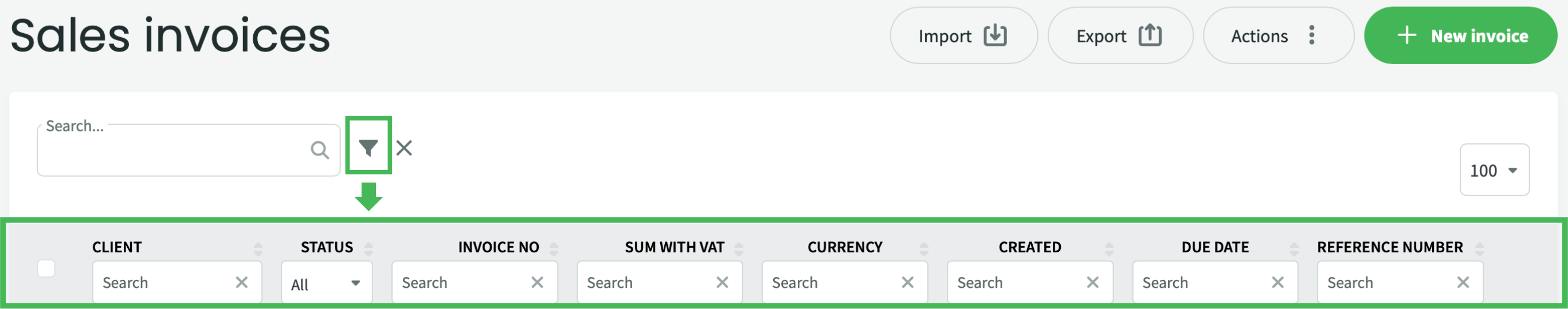Viewport: 1568px width, 309px height.
Task: Tick the select-all checkbox in table header
Action: (x=46, y=268)
